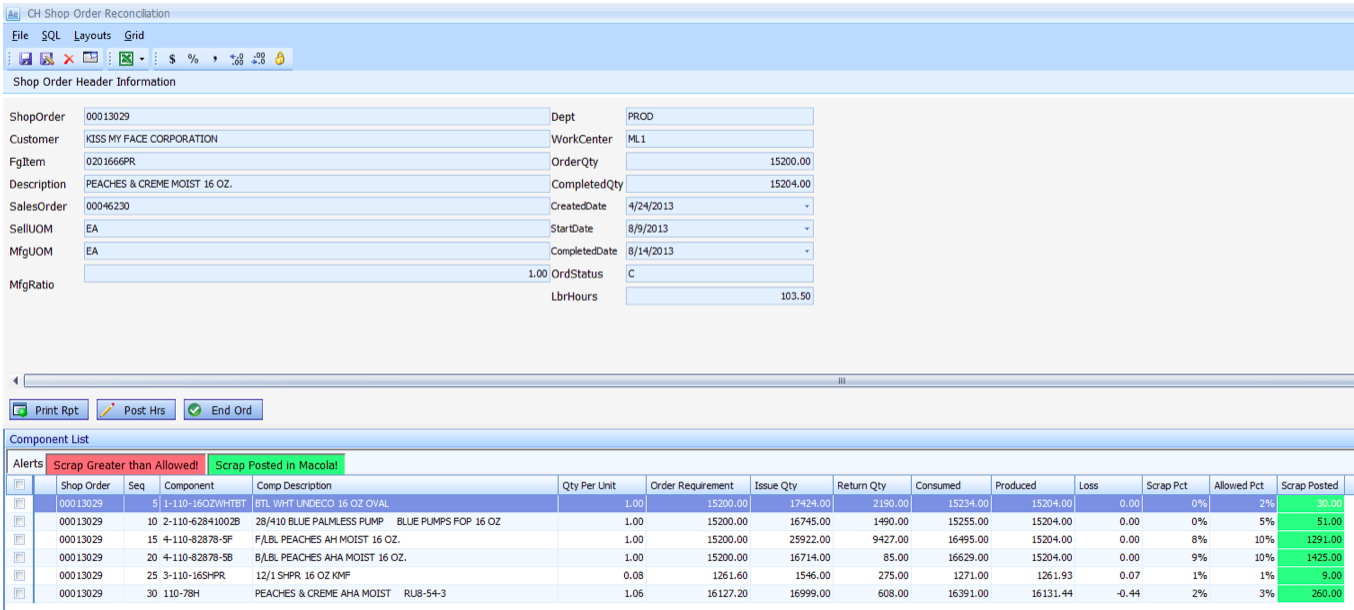Click the Save icon in the toolbar
This screenshot has width=1354, height=610.
pos(26,59)
